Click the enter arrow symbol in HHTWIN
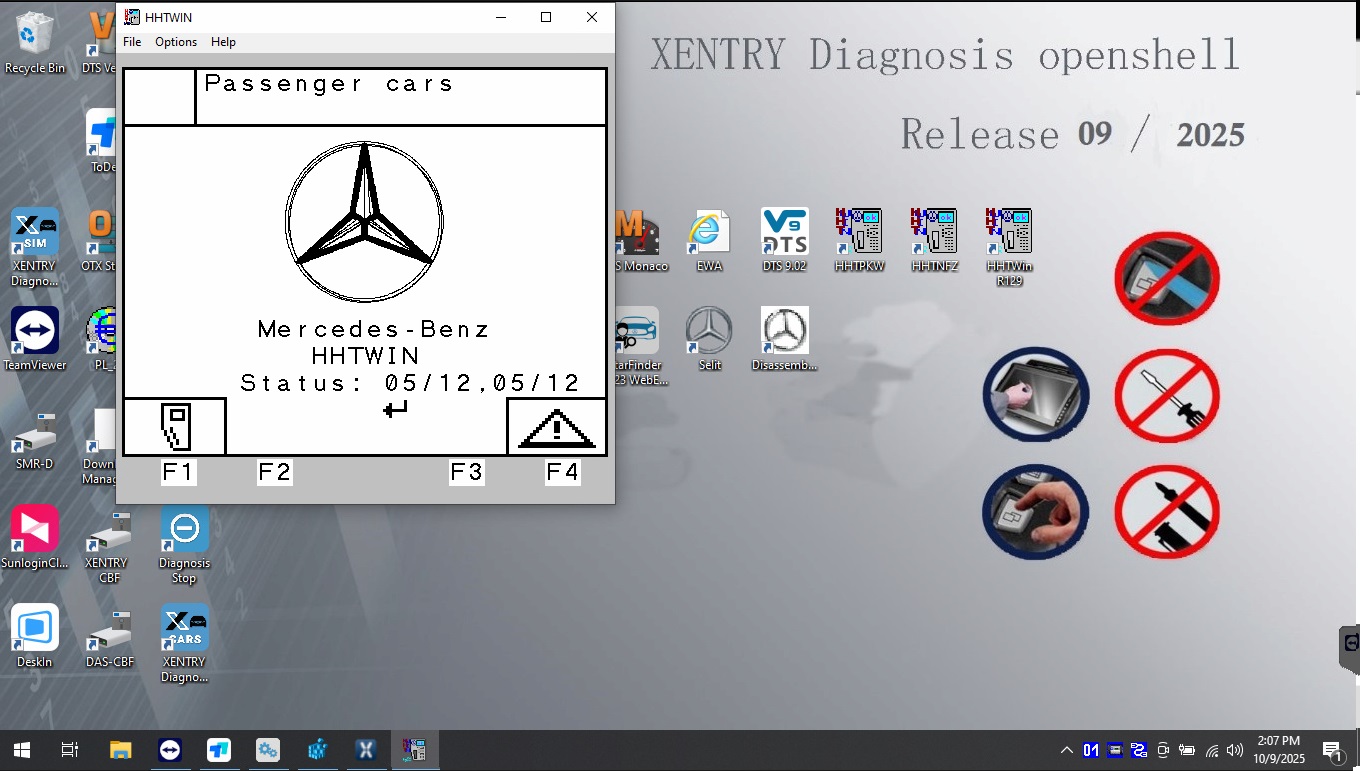Screen dimensions: 1360x771 coord(396,409)
